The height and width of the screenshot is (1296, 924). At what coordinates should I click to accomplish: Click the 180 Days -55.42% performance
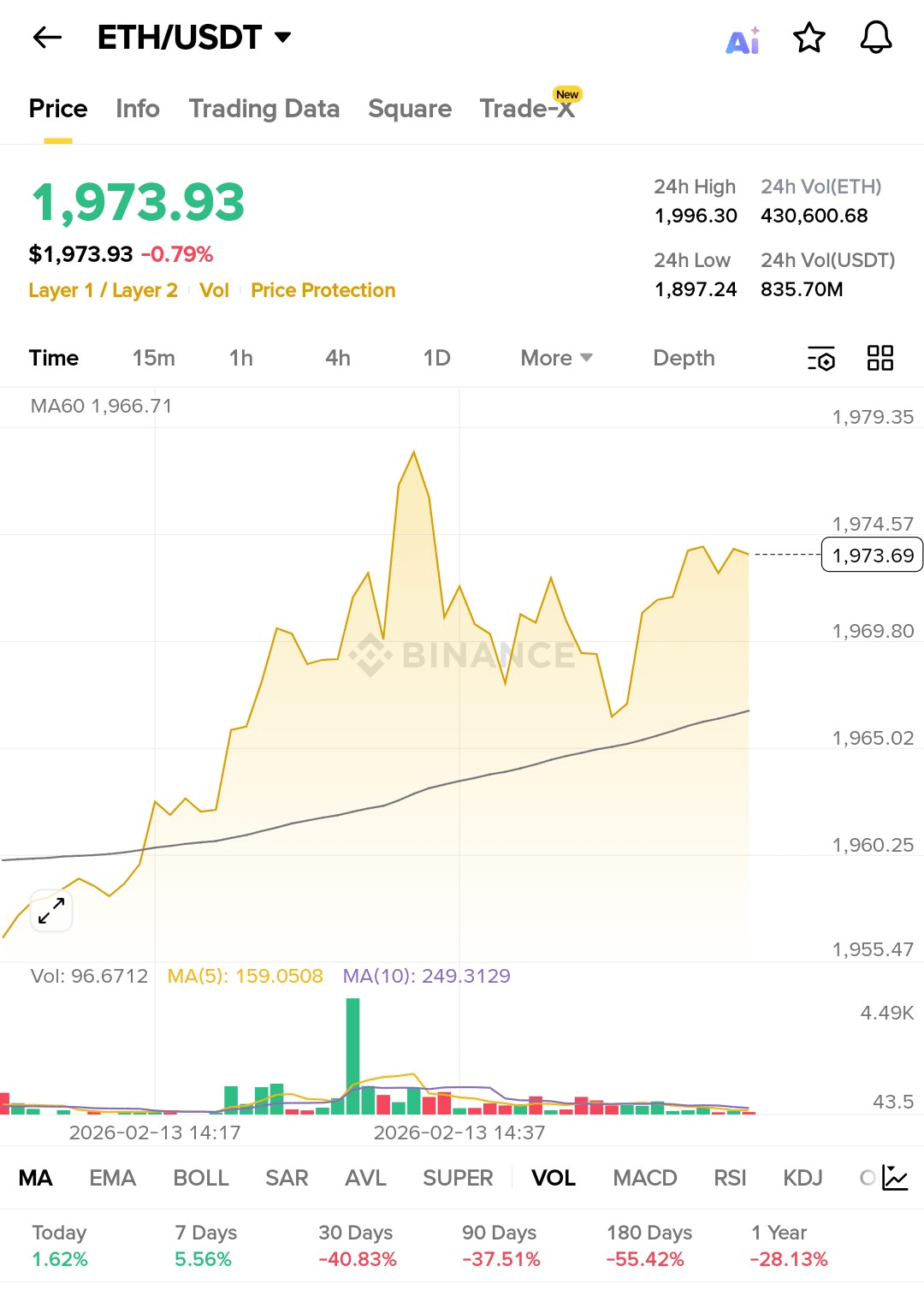pyautogui.click(x=649, y=1245)
